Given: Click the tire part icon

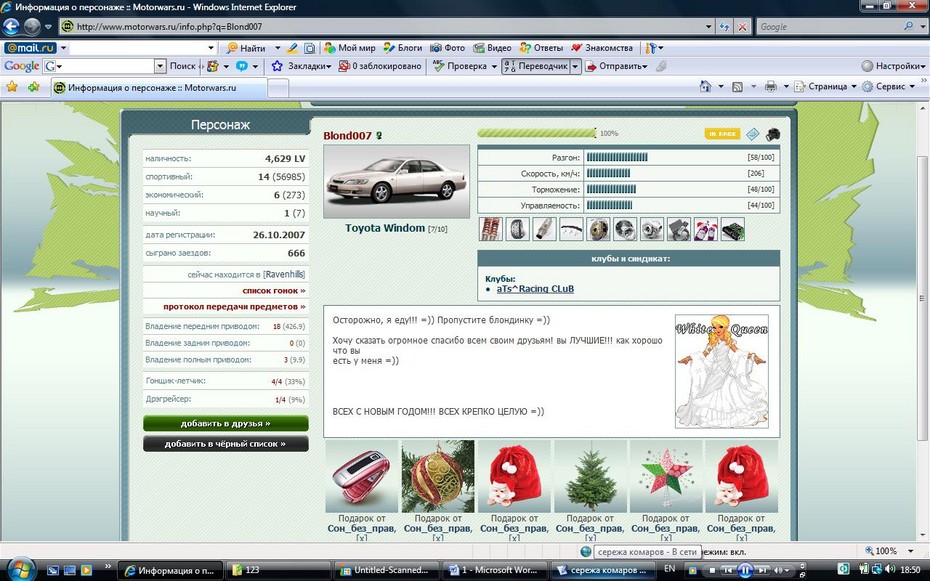Looking at the screenshot, I should (517, 229).
